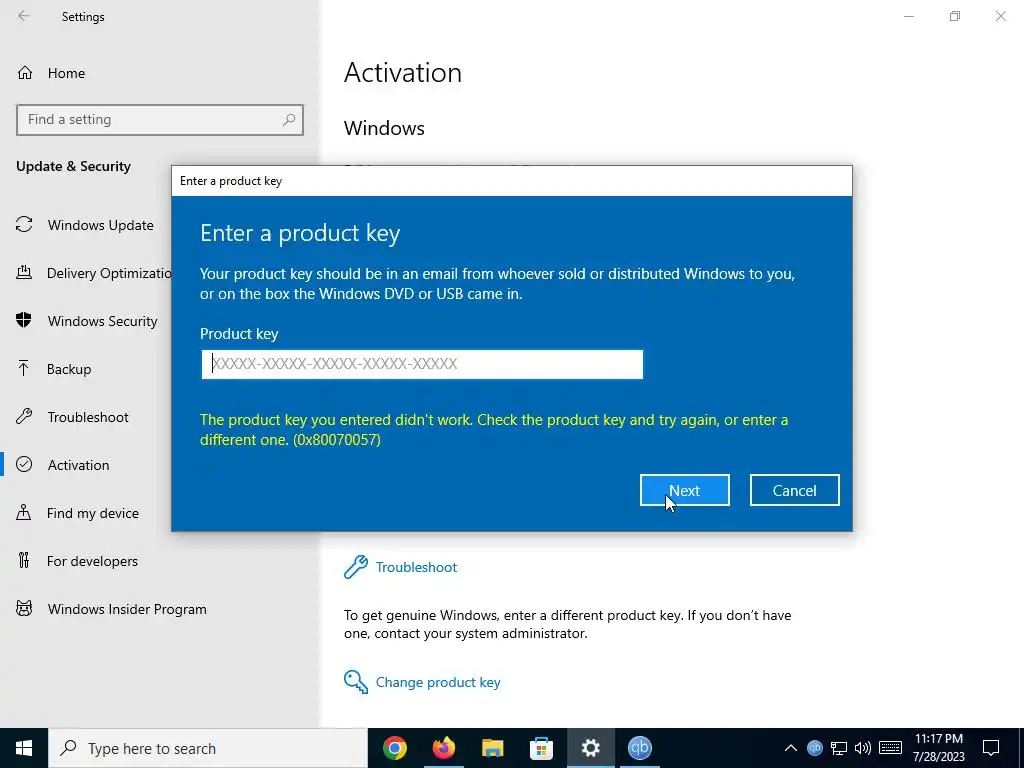
Task: Click the Activation page heading
Action: pyautogui.click(x=402, y=72)
